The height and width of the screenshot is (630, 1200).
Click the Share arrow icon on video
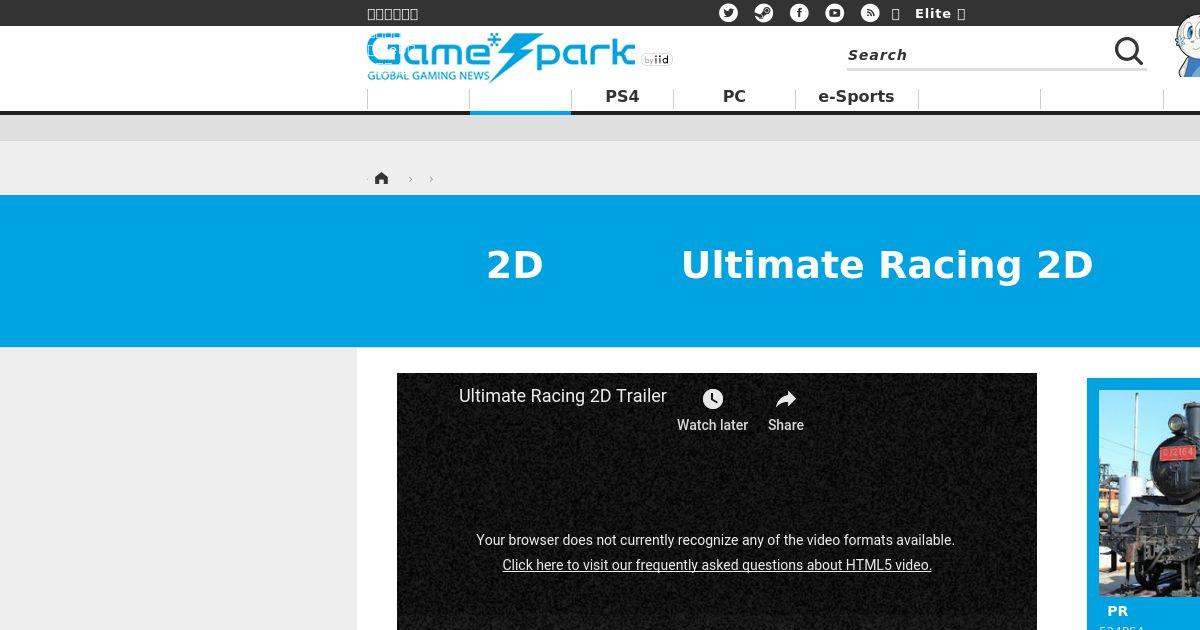pyautogui.click(x=786, y=399)
